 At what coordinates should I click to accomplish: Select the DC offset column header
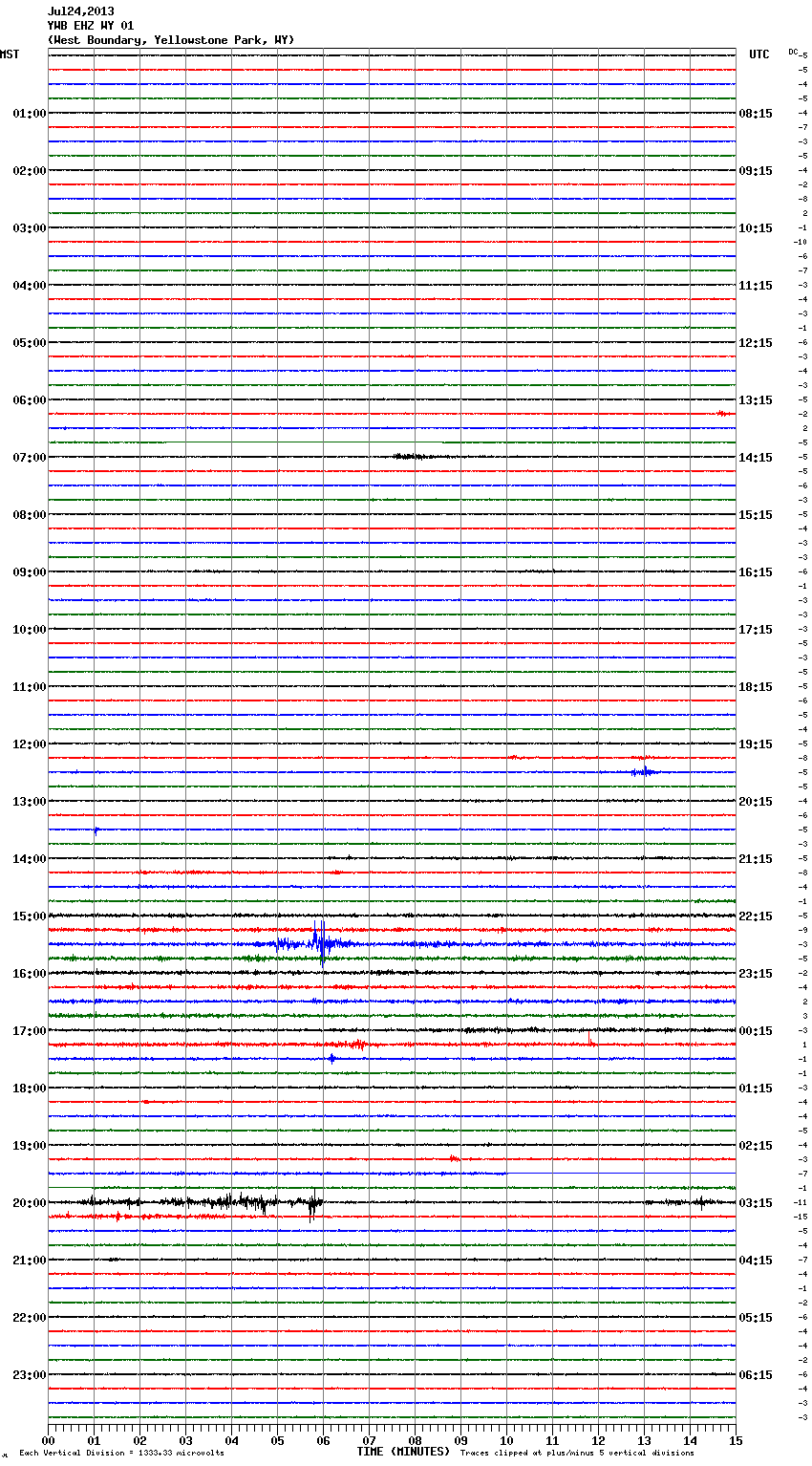[x=793, y=52]
